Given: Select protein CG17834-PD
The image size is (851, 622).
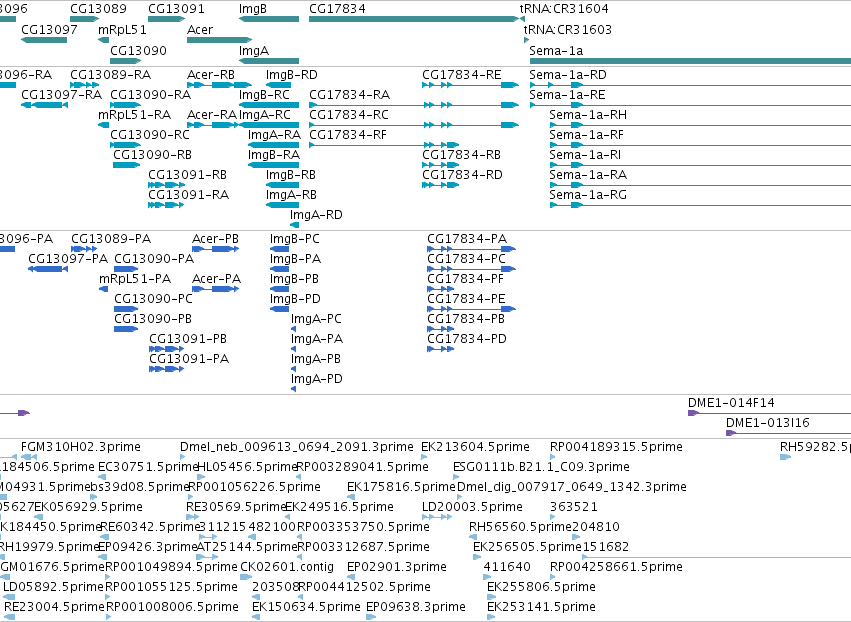Looking at the screenshot, I should pyautogui.click(x=467, y=339).
